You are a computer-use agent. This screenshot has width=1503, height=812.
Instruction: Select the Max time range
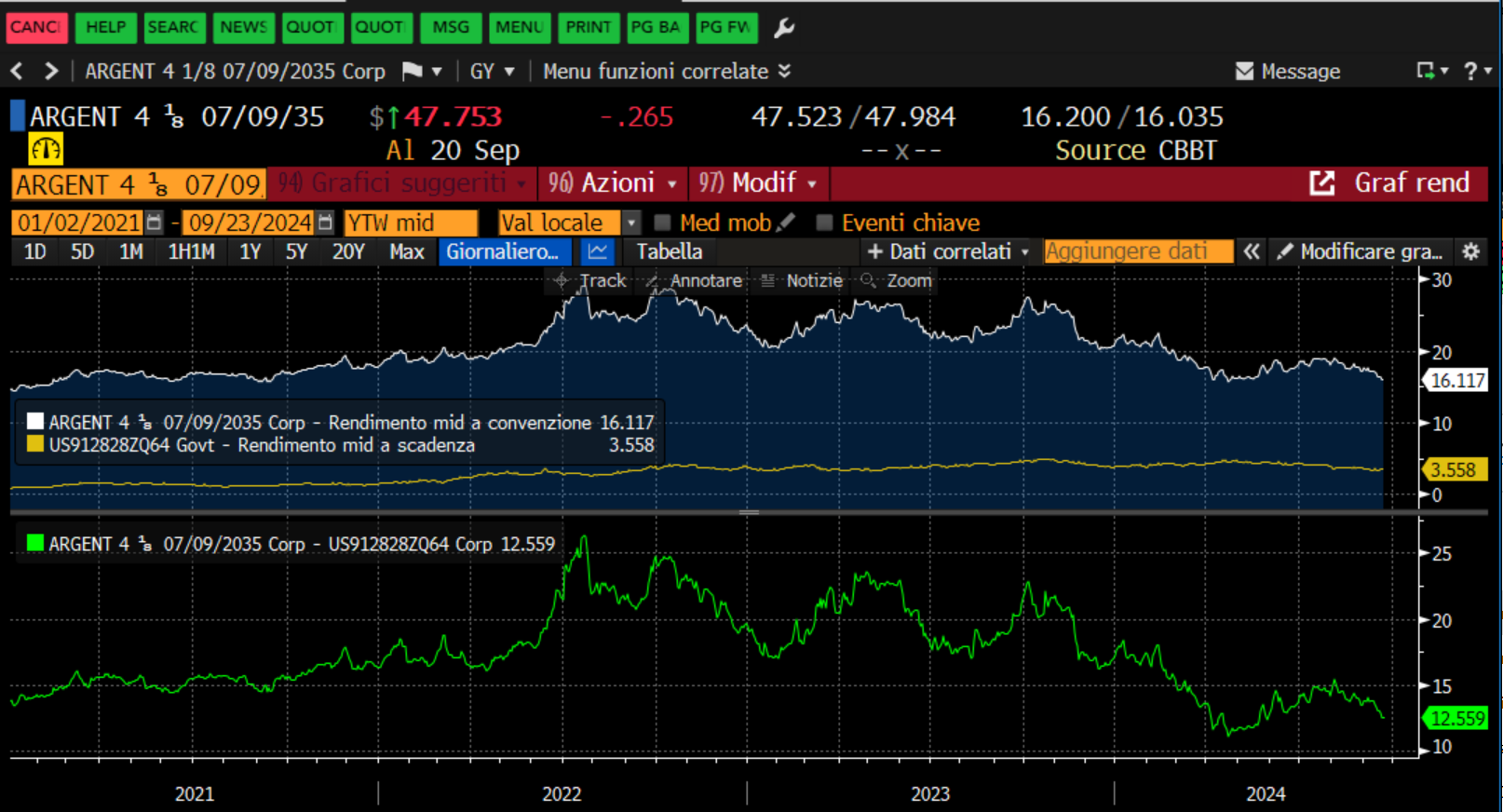pos(407,251)
